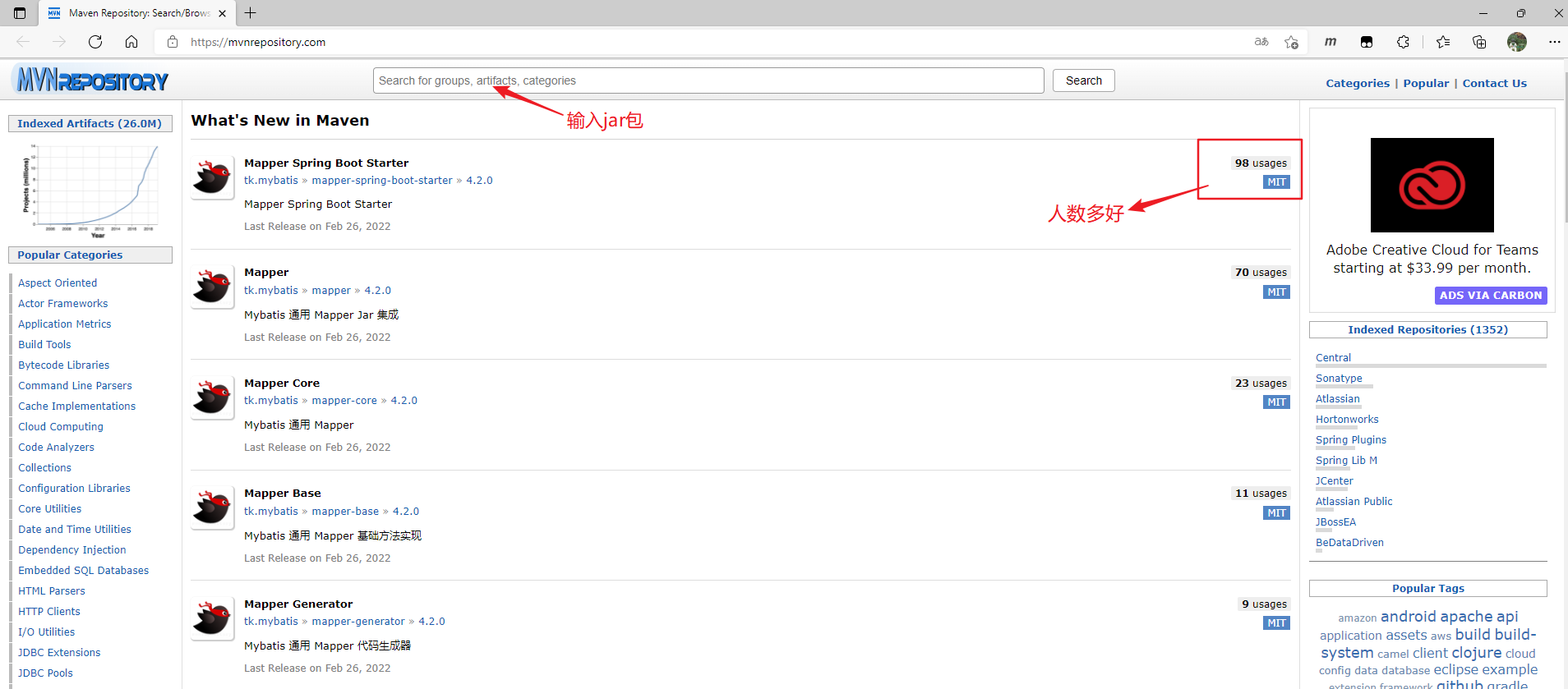Open a new browser tab

click(x=251, y=13)
